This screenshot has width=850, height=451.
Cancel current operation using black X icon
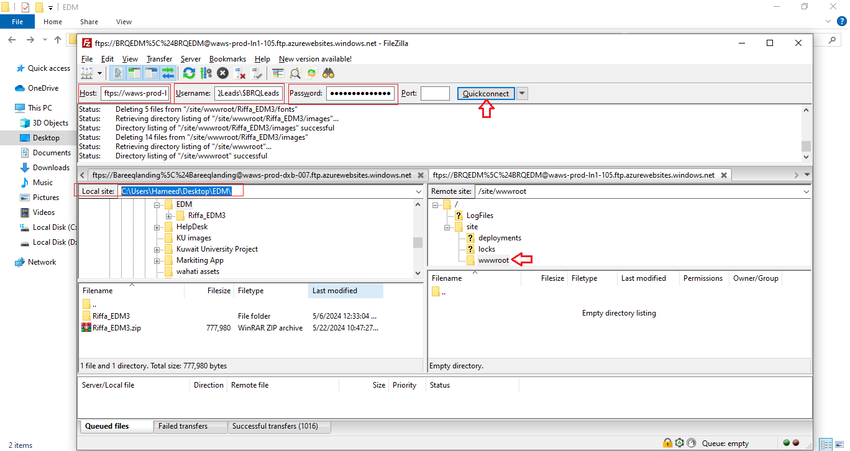[222, 73]
